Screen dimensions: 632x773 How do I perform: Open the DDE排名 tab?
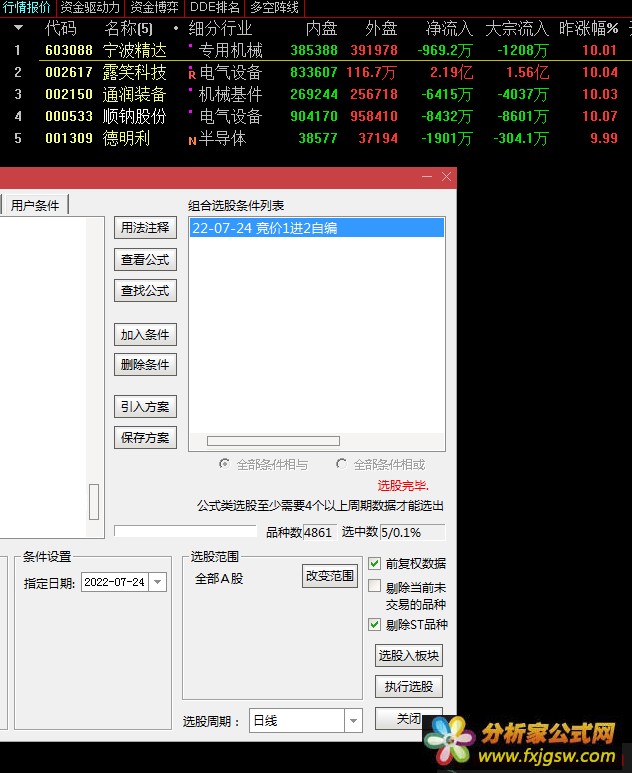pos(214,8)
